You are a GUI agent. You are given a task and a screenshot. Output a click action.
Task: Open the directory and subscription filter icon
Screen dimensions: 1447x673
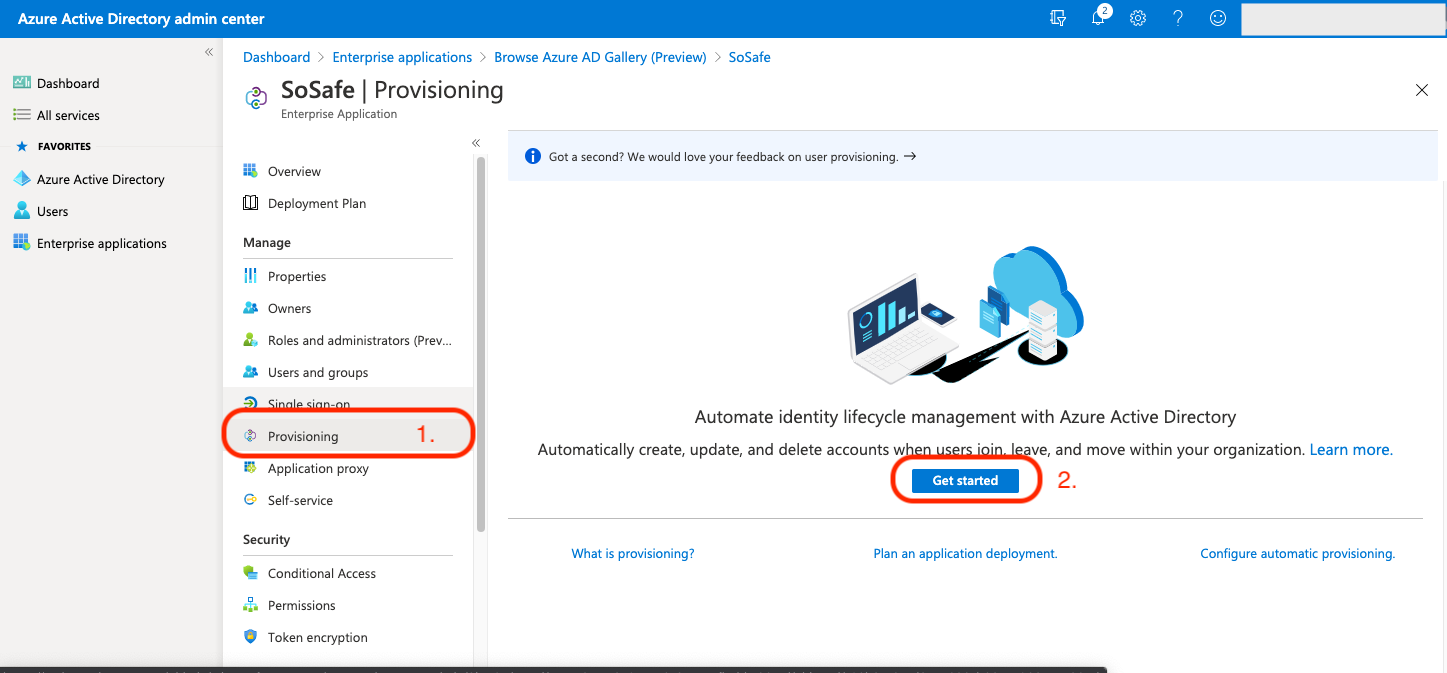1058,19
